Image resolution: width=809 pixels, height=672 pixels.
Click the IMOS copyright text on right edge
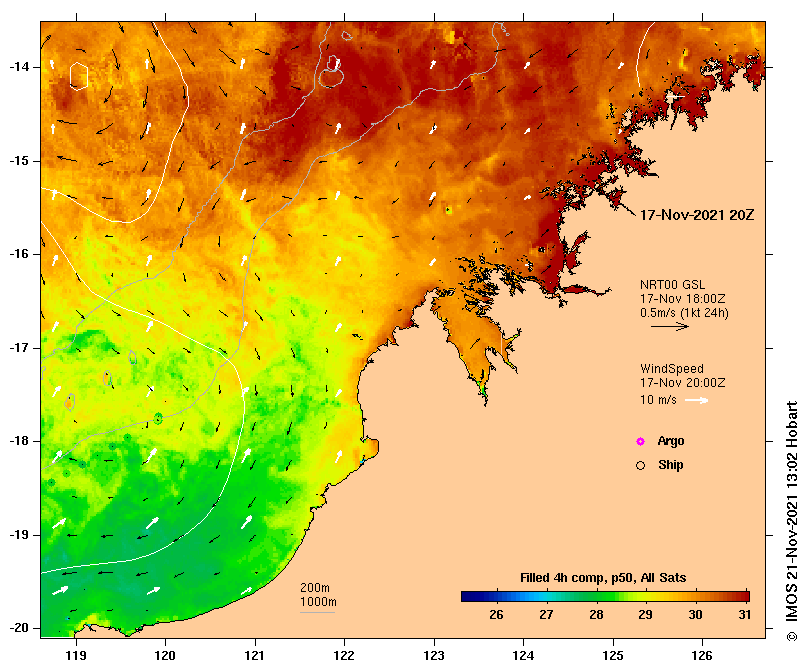point(792,521)
